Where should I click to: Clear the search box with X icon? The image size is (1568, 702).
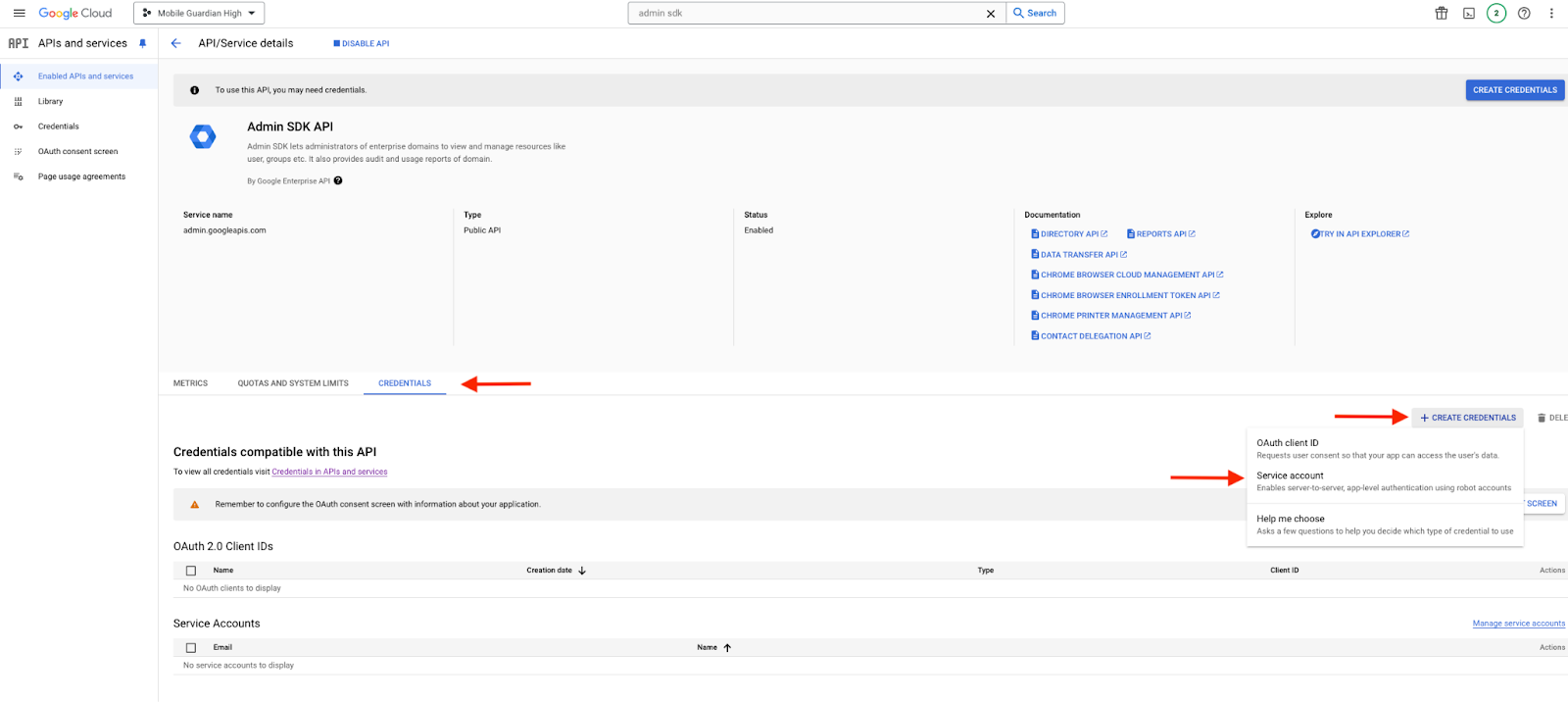coord(991,14)
